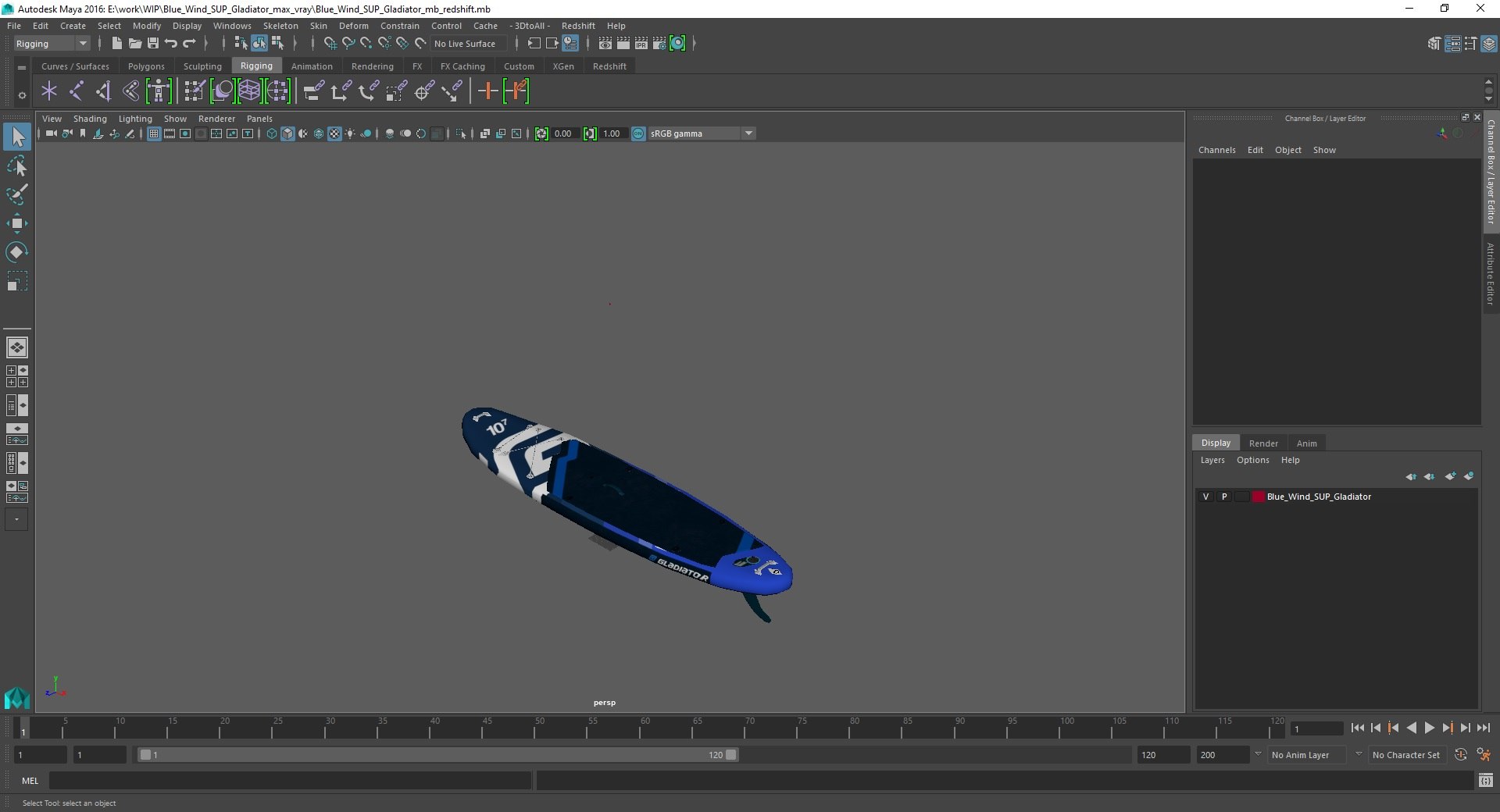This screenshot has width=1500, height=812.
Task: Open the No Character Set dropdown arrow
Action: point(1359,755)
